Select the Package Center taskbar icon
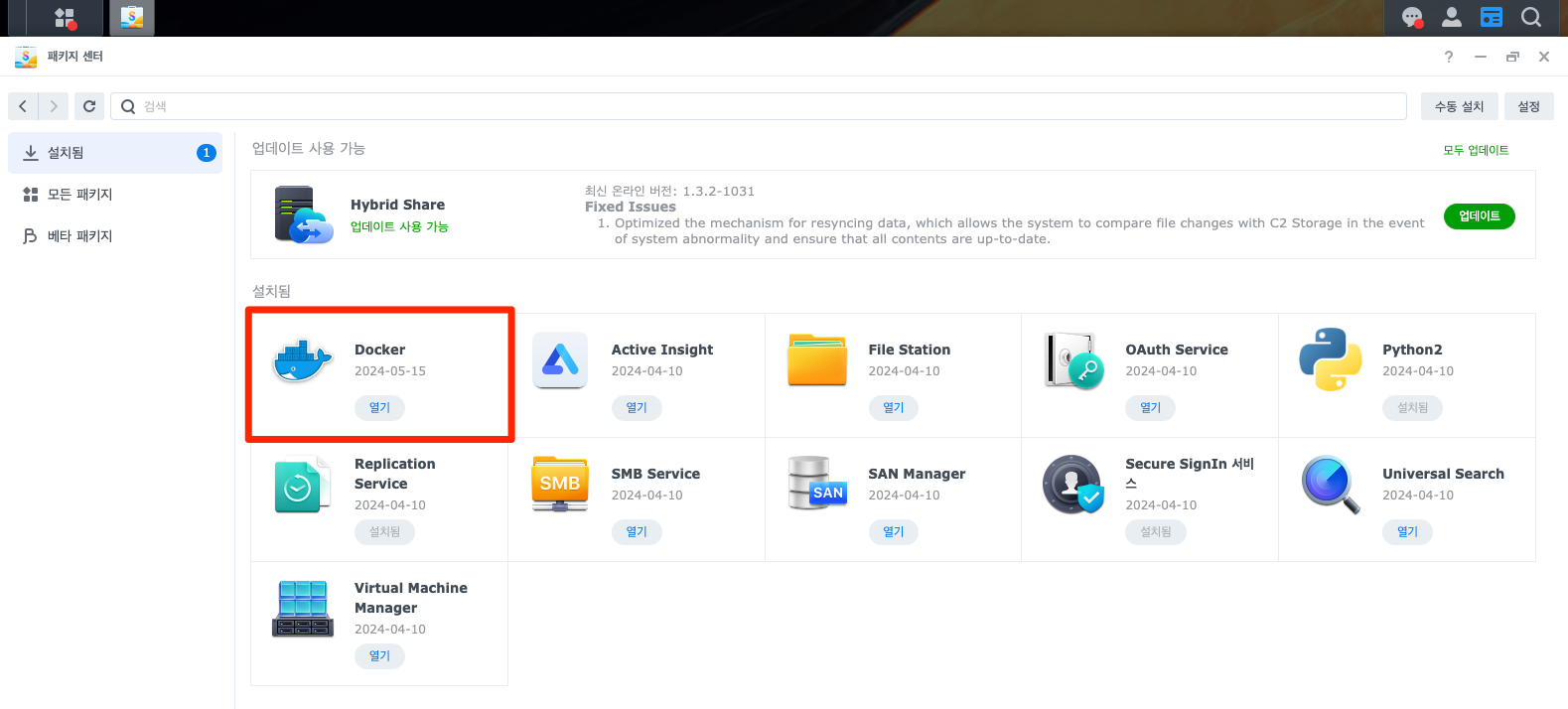The height and width of the screenshot is (709, 1568). (131, 18)
